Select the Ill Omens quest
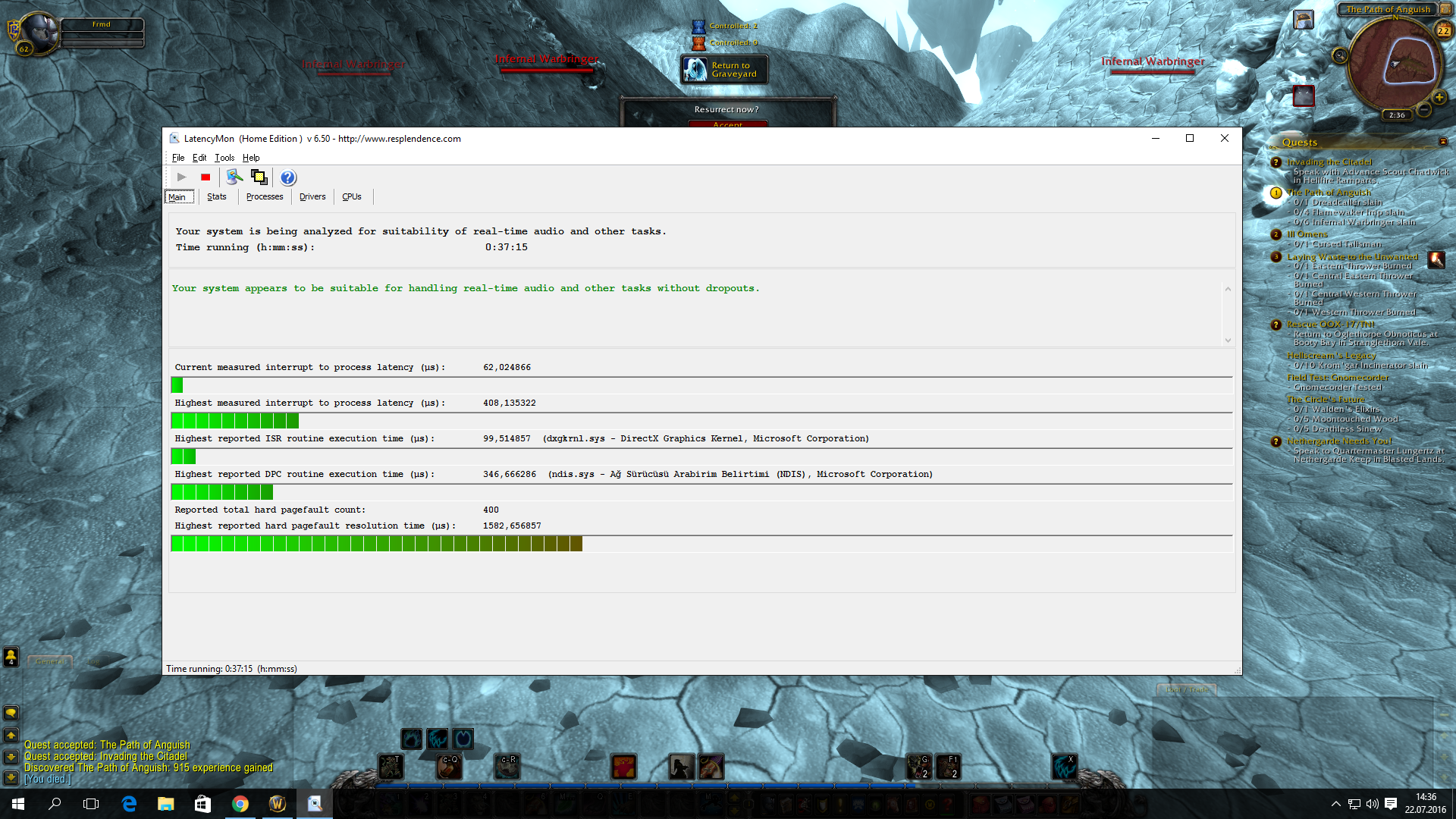 [1307, 234]
